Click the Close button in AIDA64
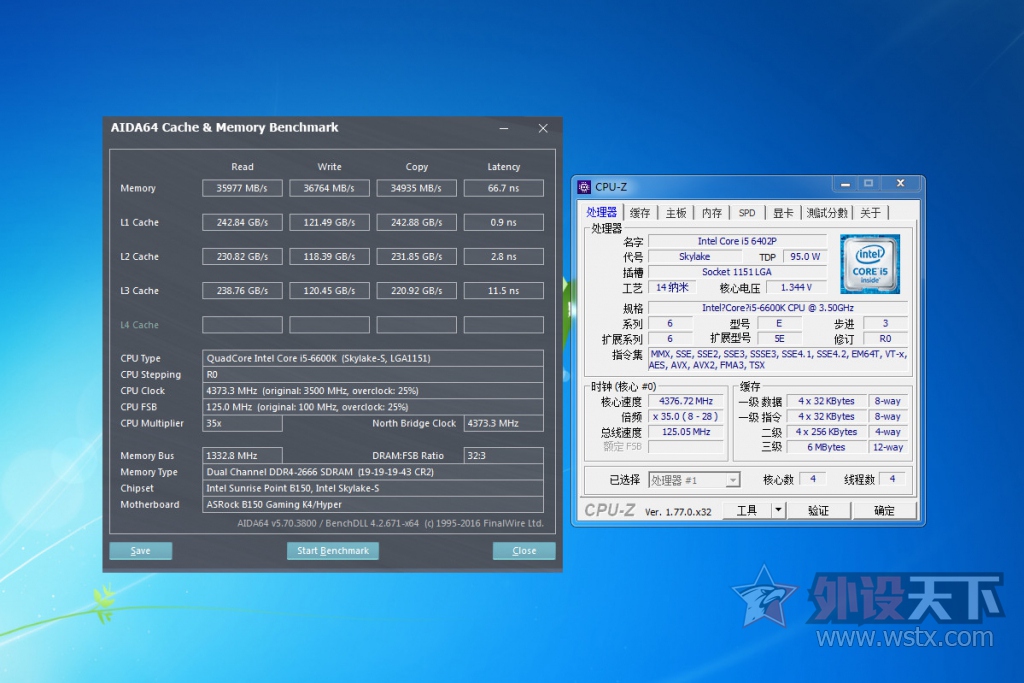Image resolution: width=1024 pixels, height=683 pixels. point(524,550)
